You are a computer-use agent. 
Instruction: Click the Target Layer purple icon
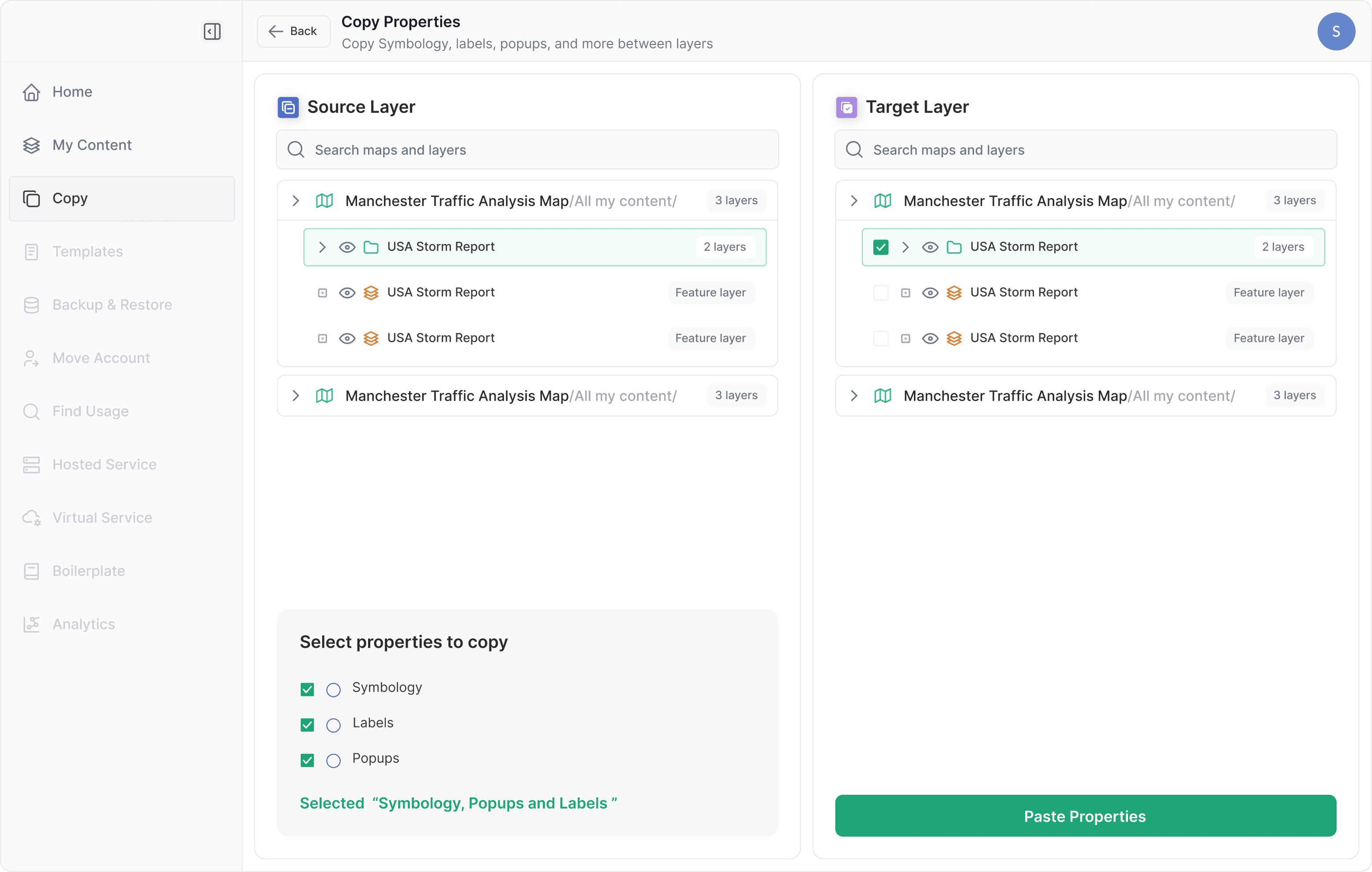846,107
